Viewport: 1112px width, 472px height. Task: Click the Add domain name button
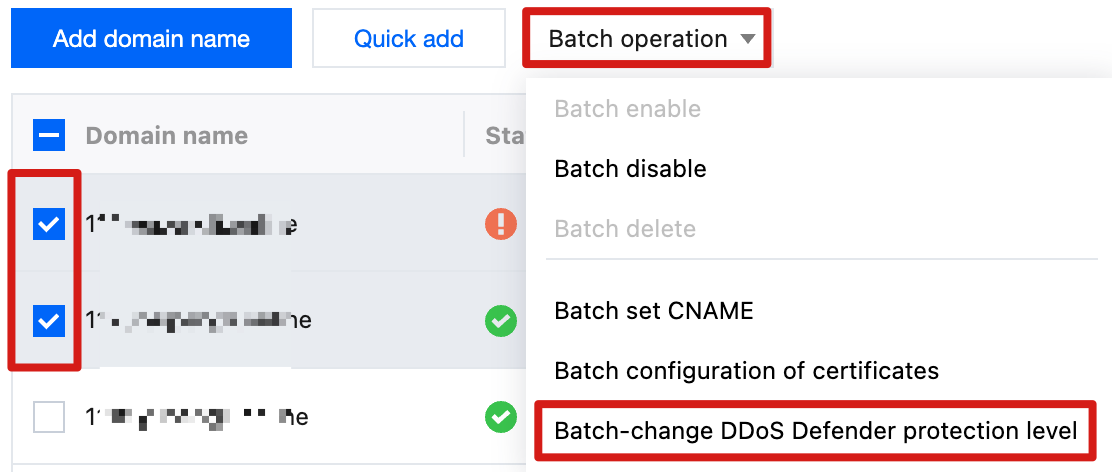pyautogui.click(x=151, y=39)
